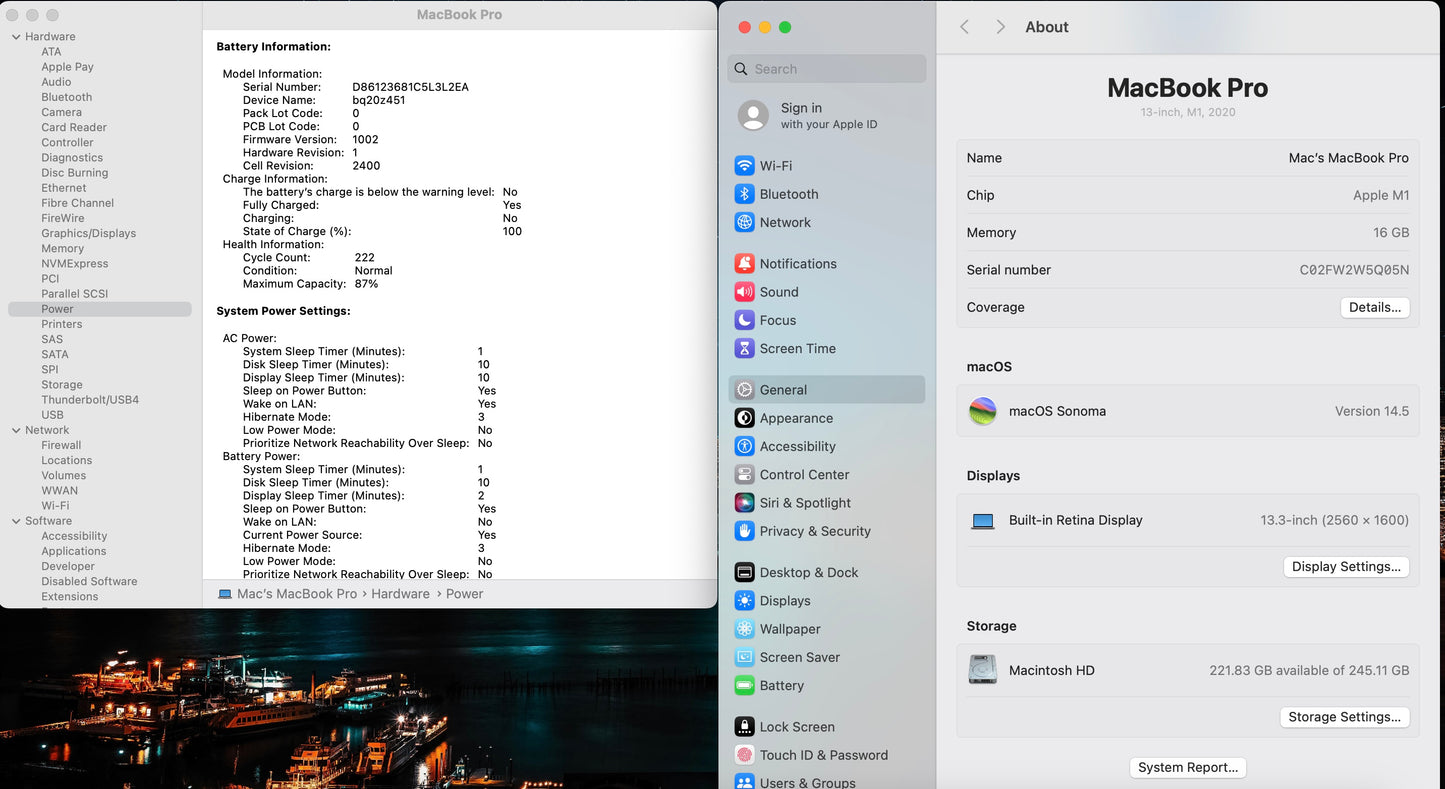Click the Coverage Details button
1445x789 pixels.
pos(1374,308)
